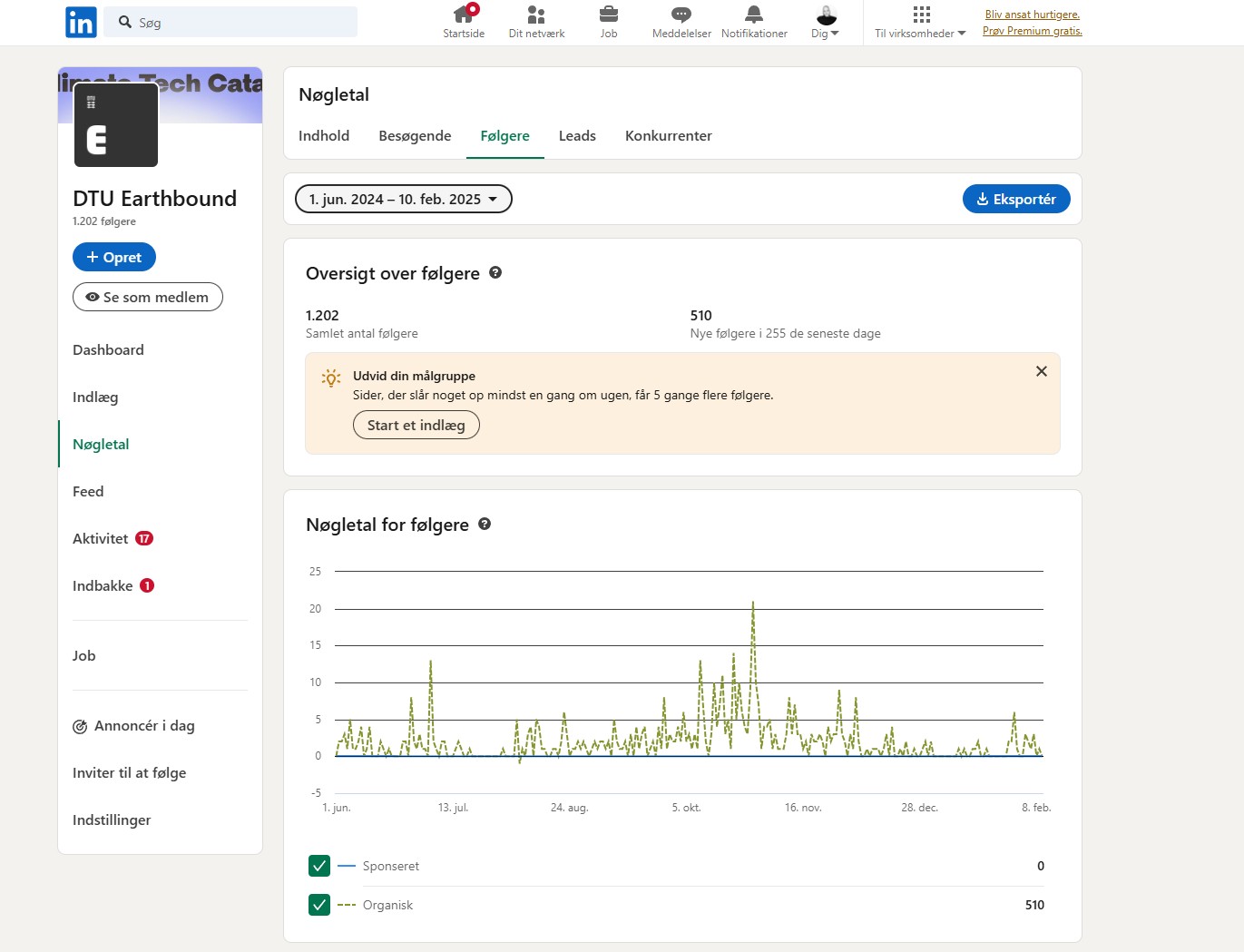Click the Aktivitet badge showing 17

(144, 538)
